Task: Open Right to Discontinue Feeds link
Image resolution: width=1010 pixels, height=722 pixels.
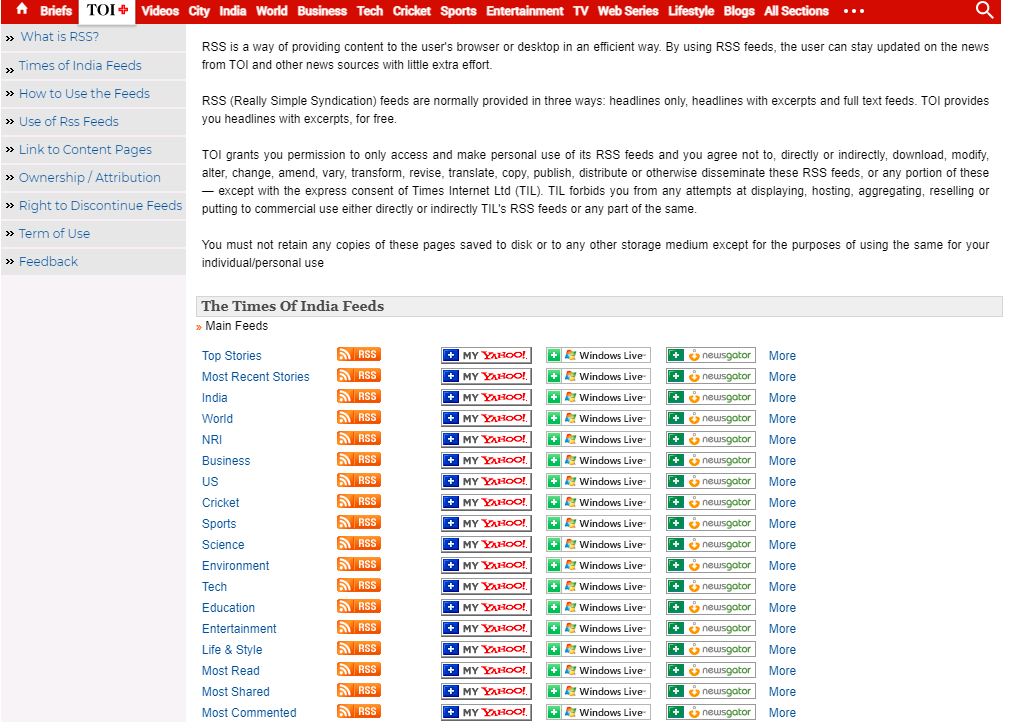Action: [x=100, y=205]
